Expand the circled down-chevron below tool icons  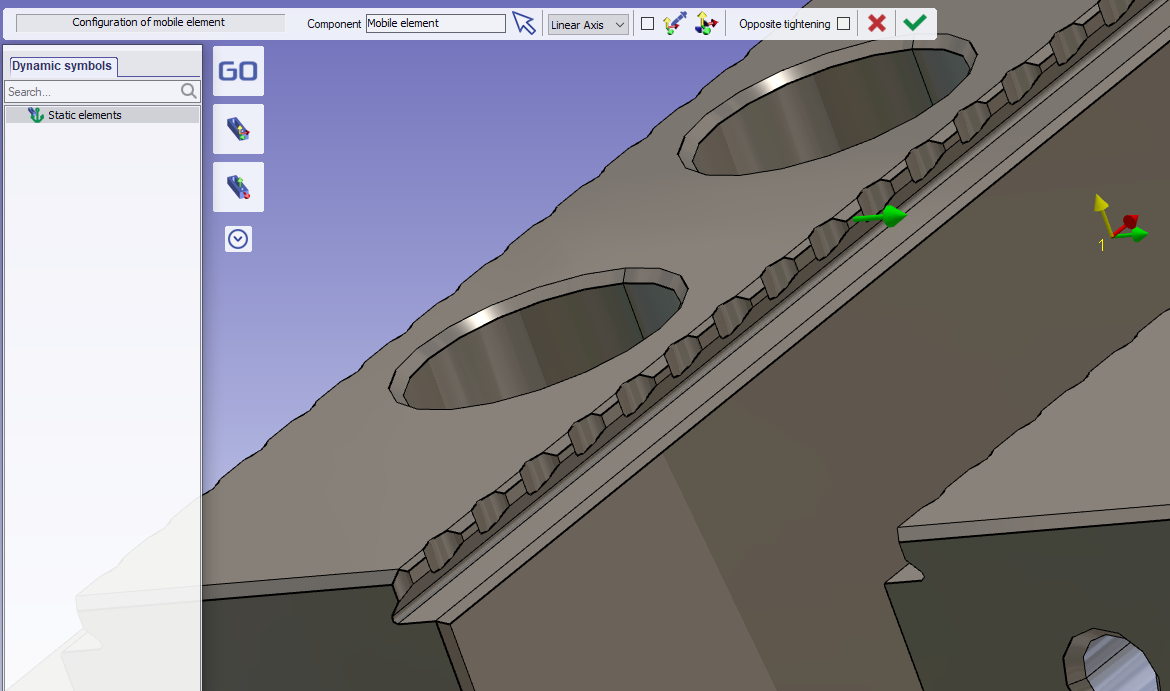pyautogui.click(x=238, y=239)
